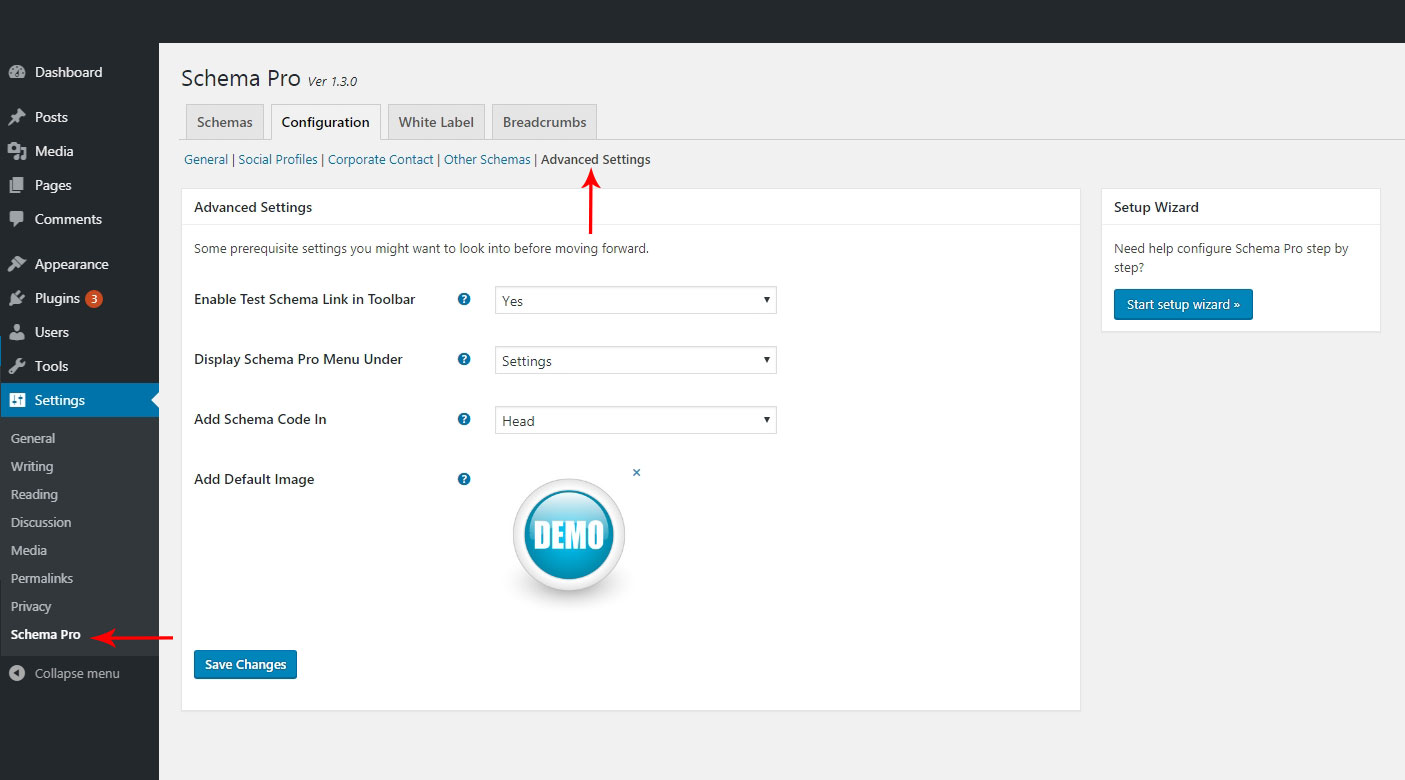The height and width of the screenshot is (780, 1405).
Task: Click the Save Changes button
Action: point(245,664)
